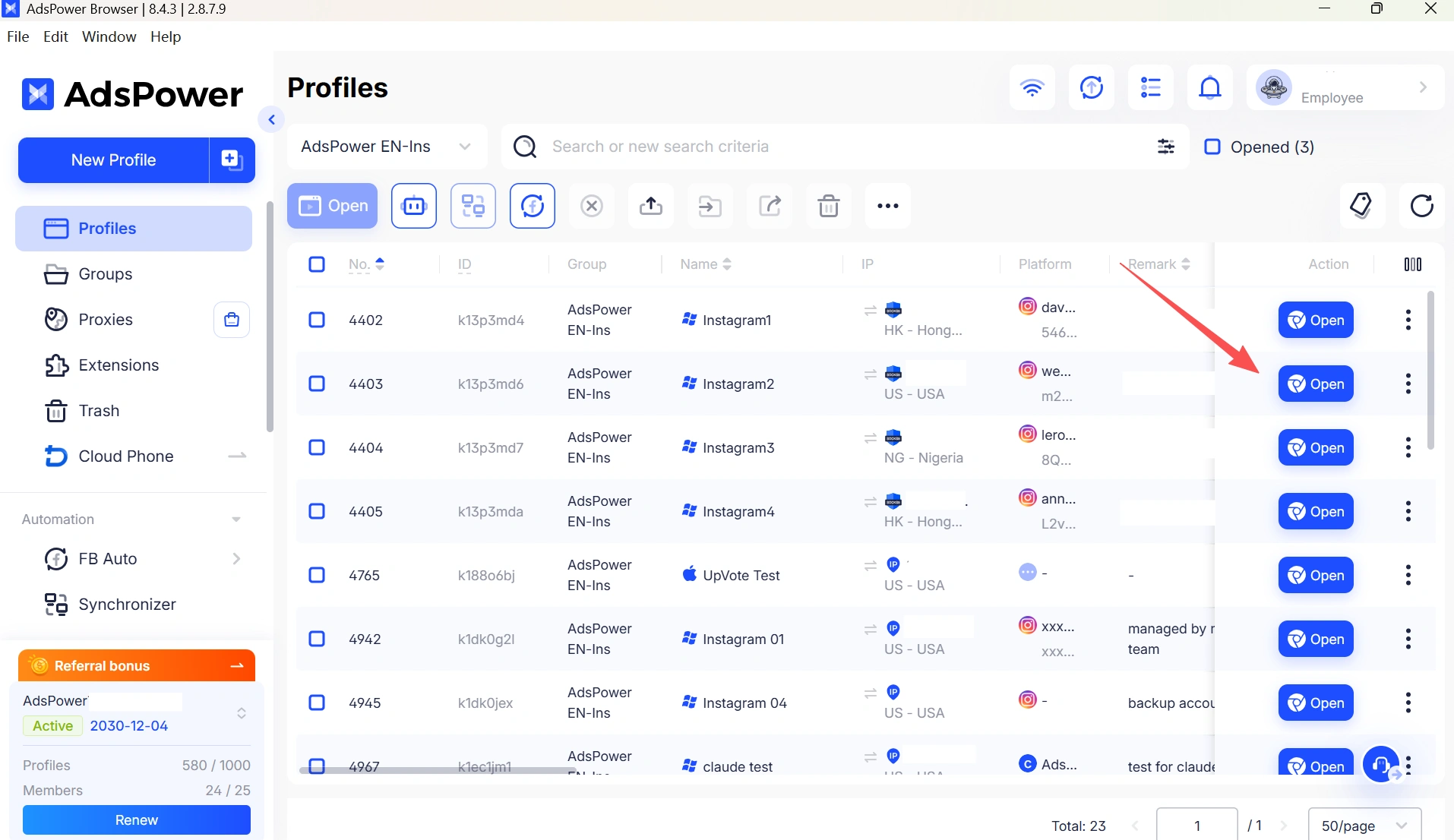This screenshot has width=1454, height=840.
Task: Click the upload/export toolbar icon
Action: coord(651,206)
